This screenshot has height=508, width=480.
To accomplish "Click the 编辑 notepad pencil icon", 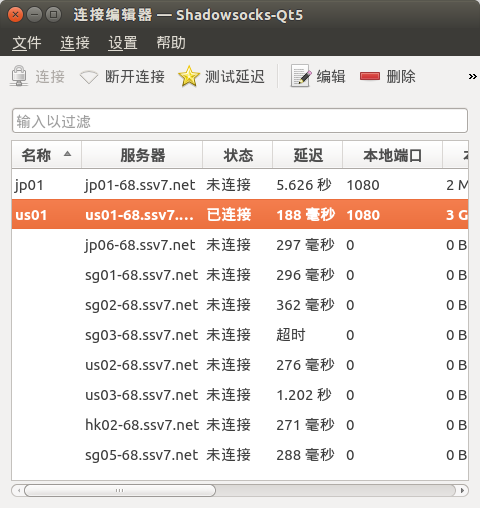I will [301, 76].
